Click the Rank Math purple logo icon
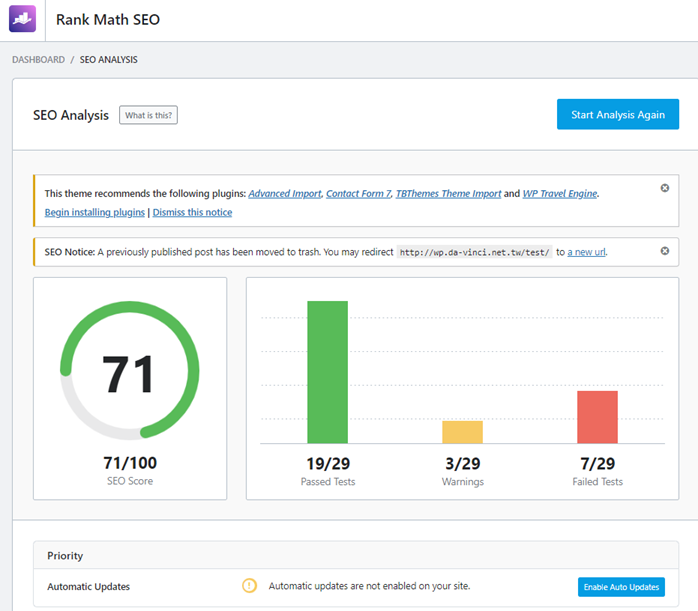Image resolution: width=698 pixels, height=611 pixels. coord(22,19)
